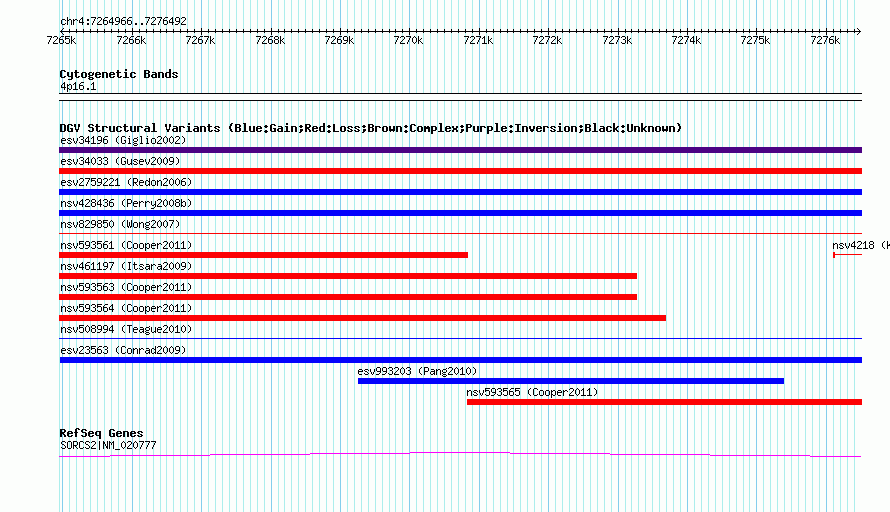890x512 pixels.
Task: Select the purple esv34196 inversion bar
Action: pos(460,150)
